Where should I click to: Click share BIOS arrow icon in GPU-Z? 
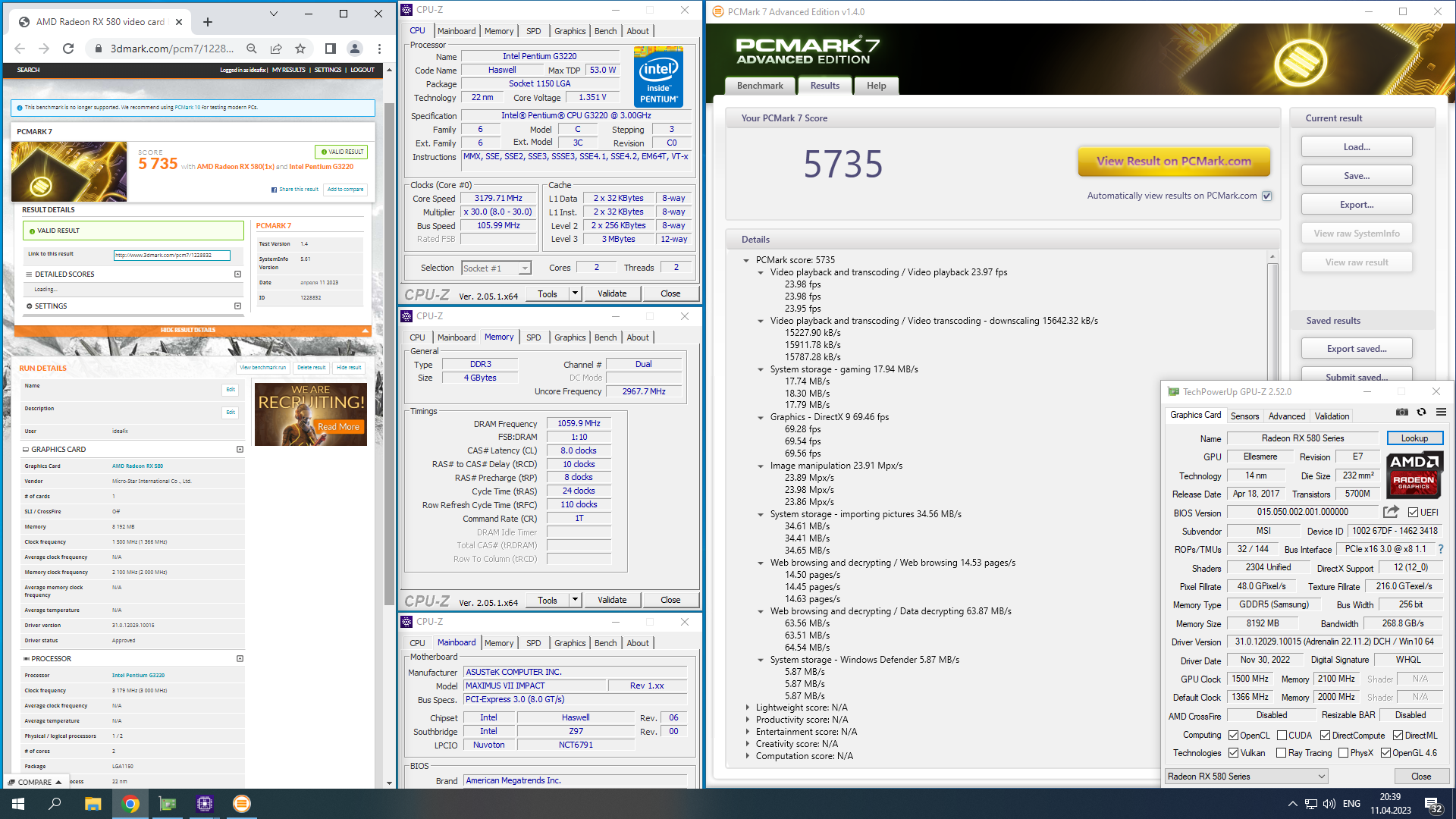[1391, 512]
